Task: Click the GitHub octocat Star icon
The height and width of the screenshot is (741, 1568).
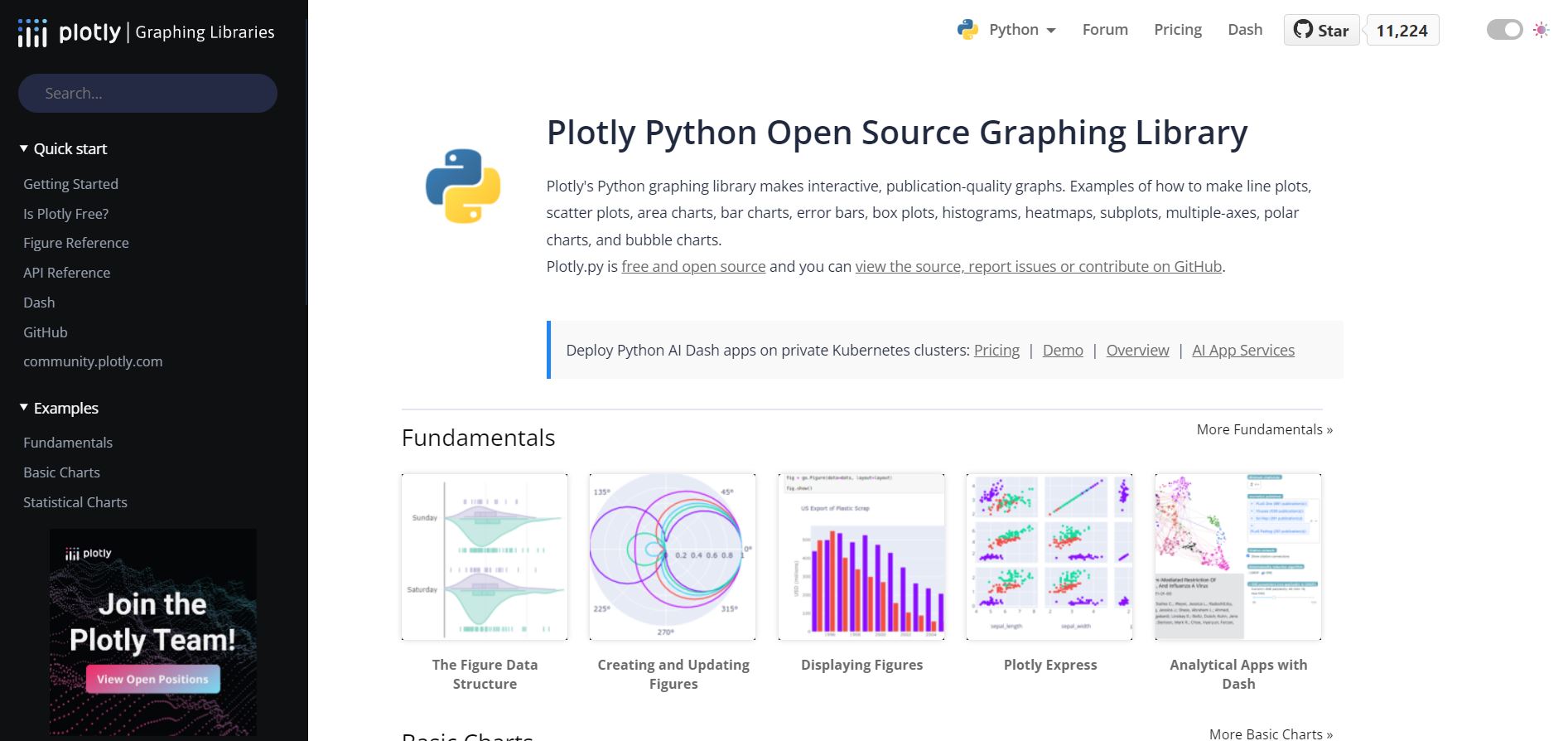Action: (1303, 30)
